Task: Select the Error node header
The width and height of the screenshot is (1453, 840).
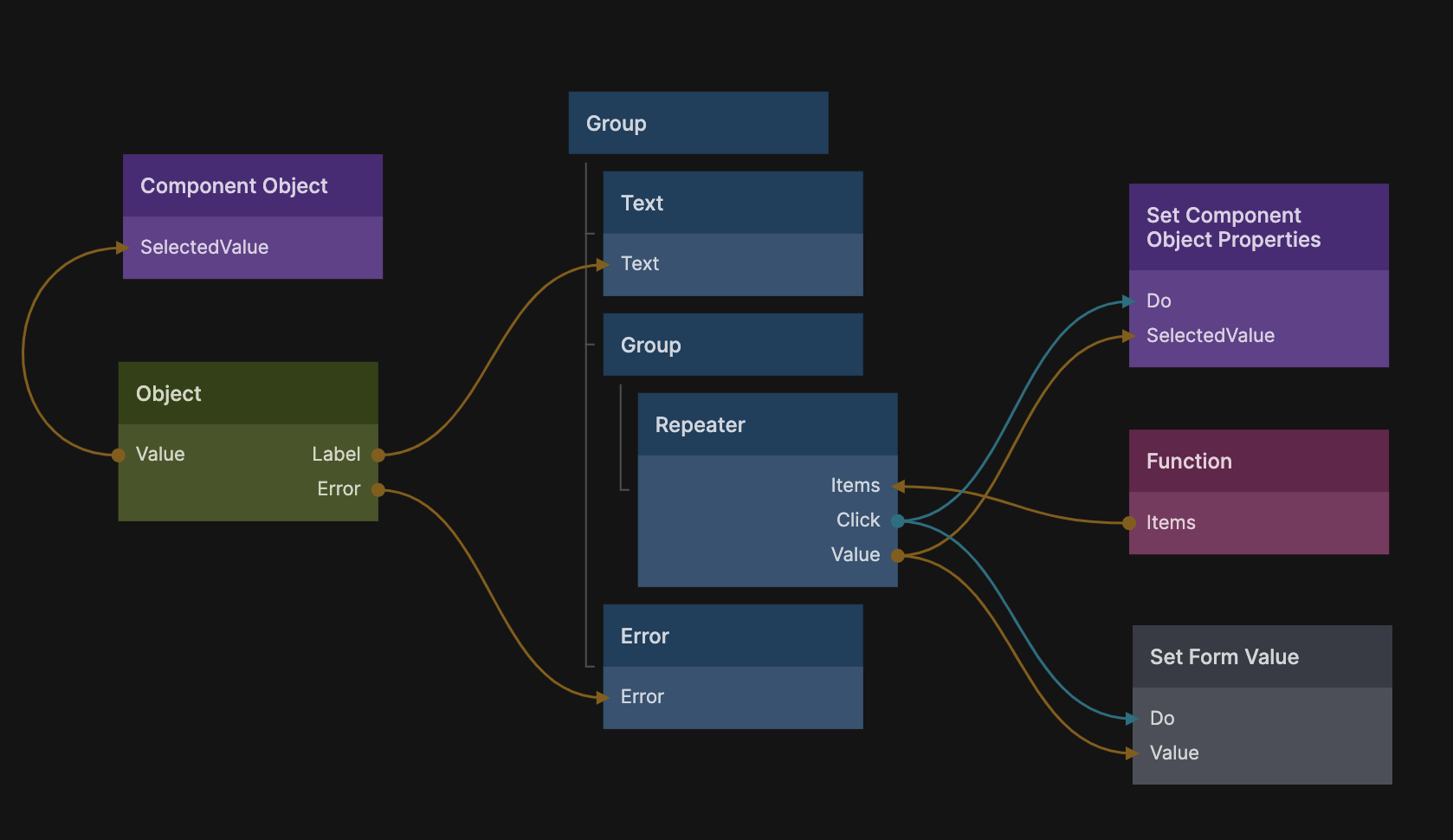Action: click(x=732, y=636)
